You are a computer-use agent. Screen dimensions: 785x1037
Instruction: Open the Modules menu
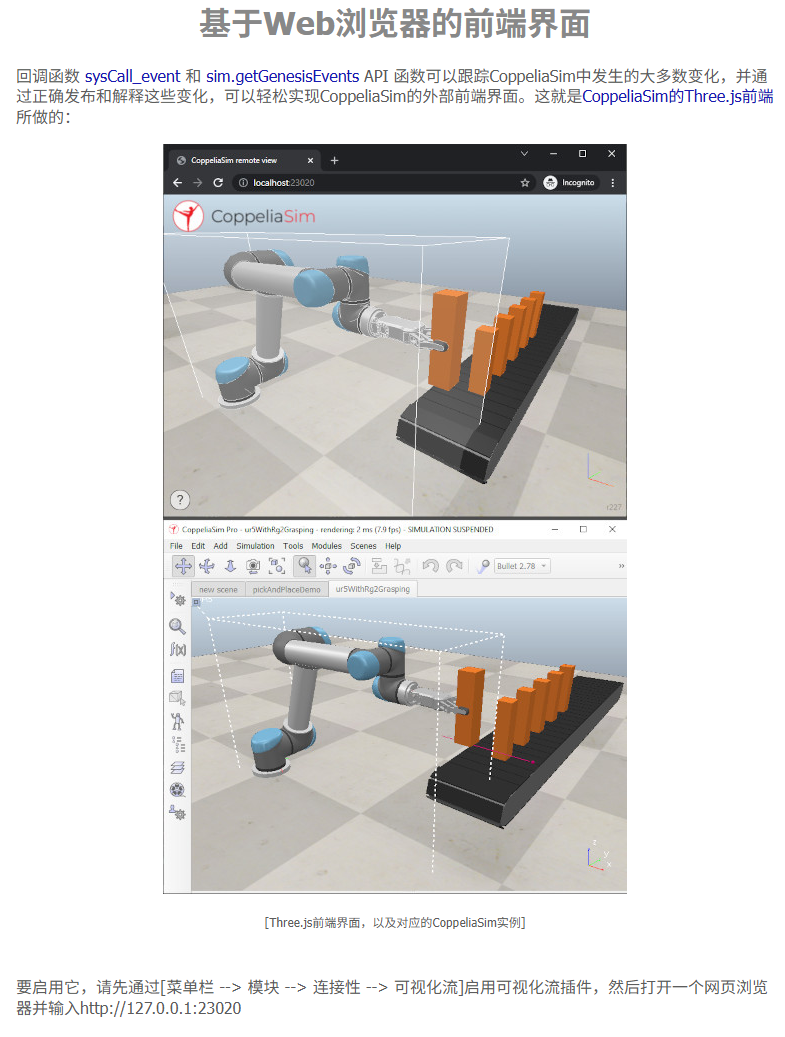click(x=327, y=546)
